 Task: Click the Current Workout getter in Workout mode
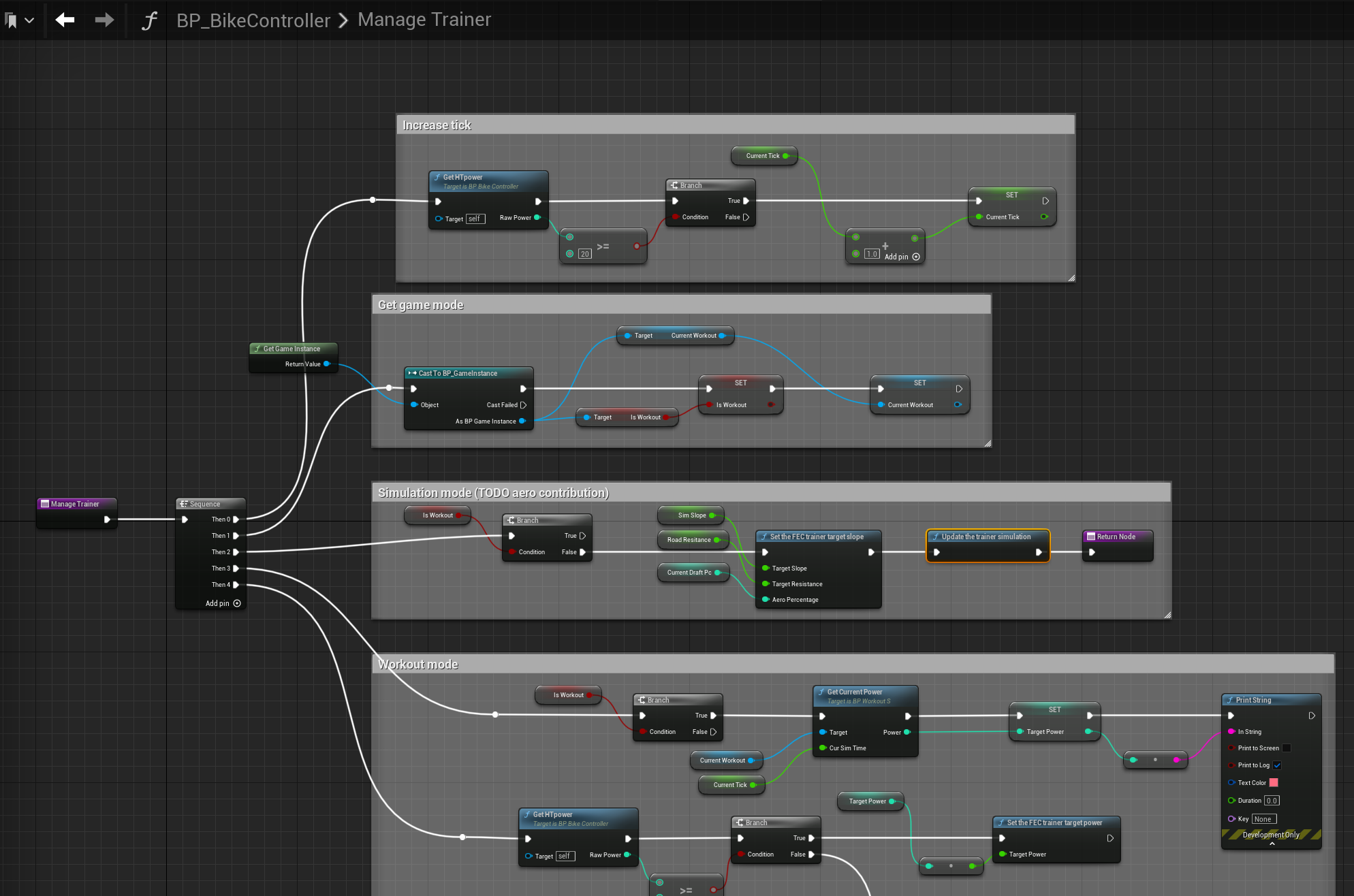pos(726,761)
